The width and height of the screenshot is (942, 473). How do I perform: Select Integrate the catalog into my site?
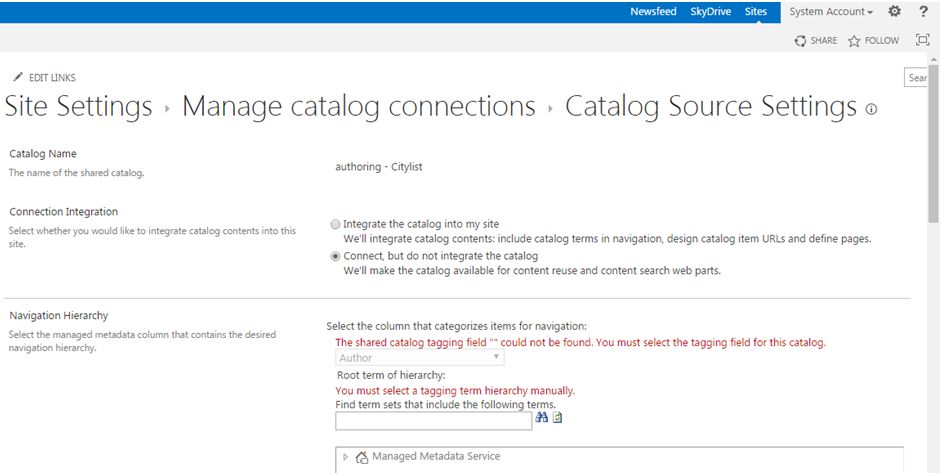click(x=336, y=225)
